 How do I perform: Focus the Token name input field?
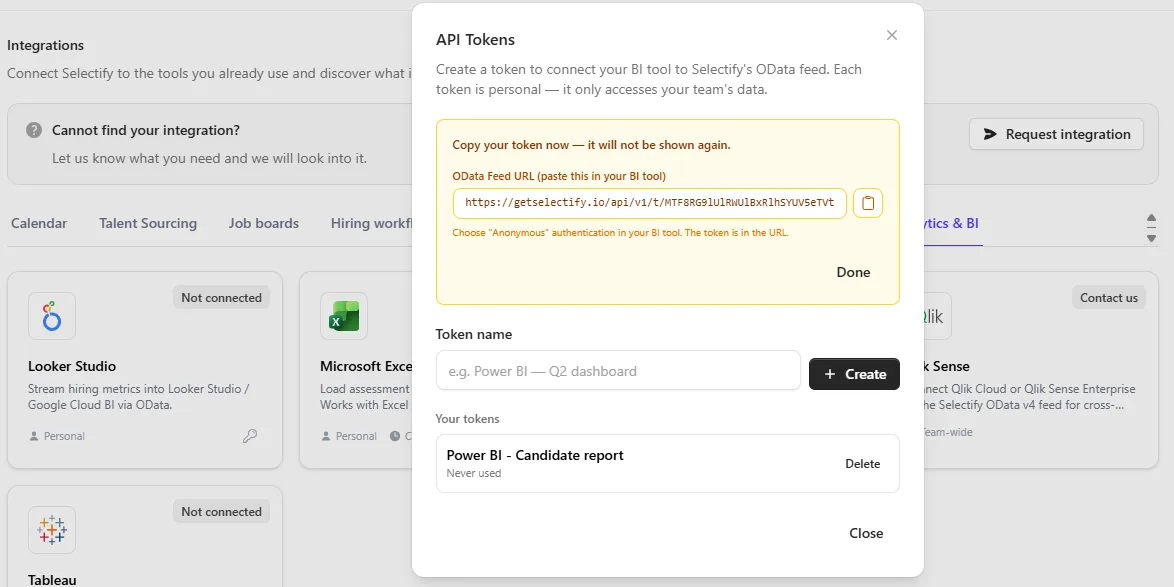618,371
